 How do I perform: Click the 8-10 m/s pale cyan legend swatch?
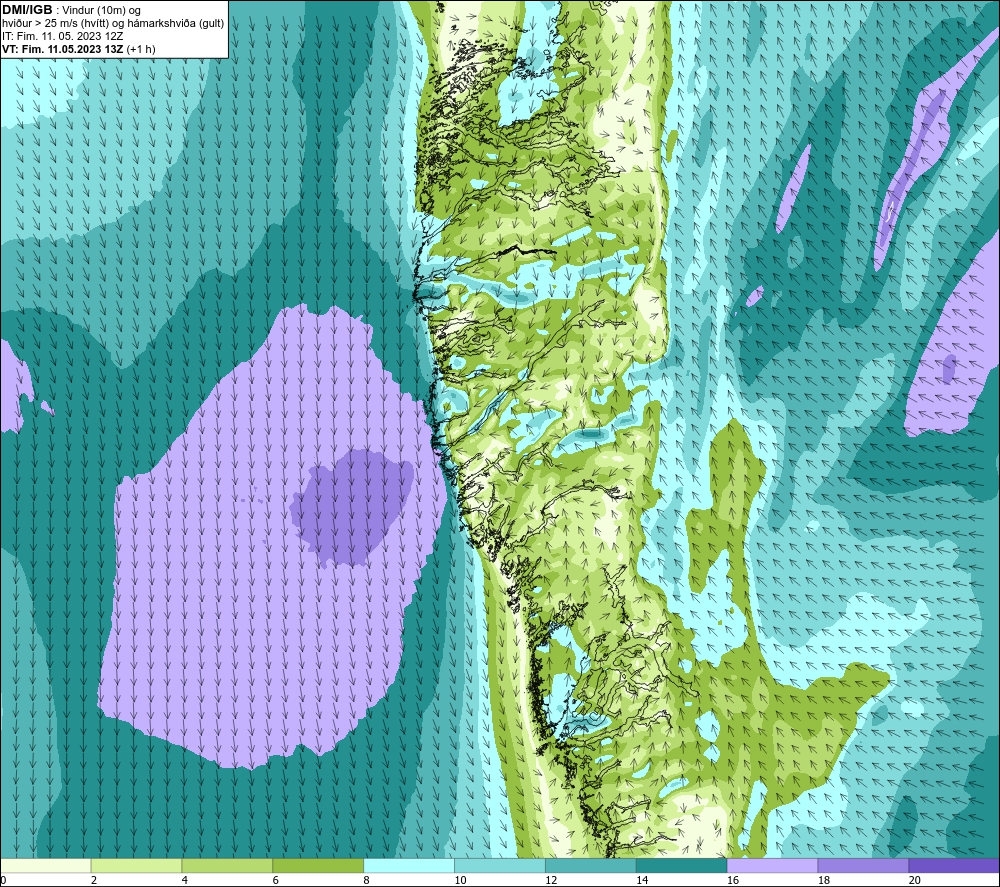(409, 865)
